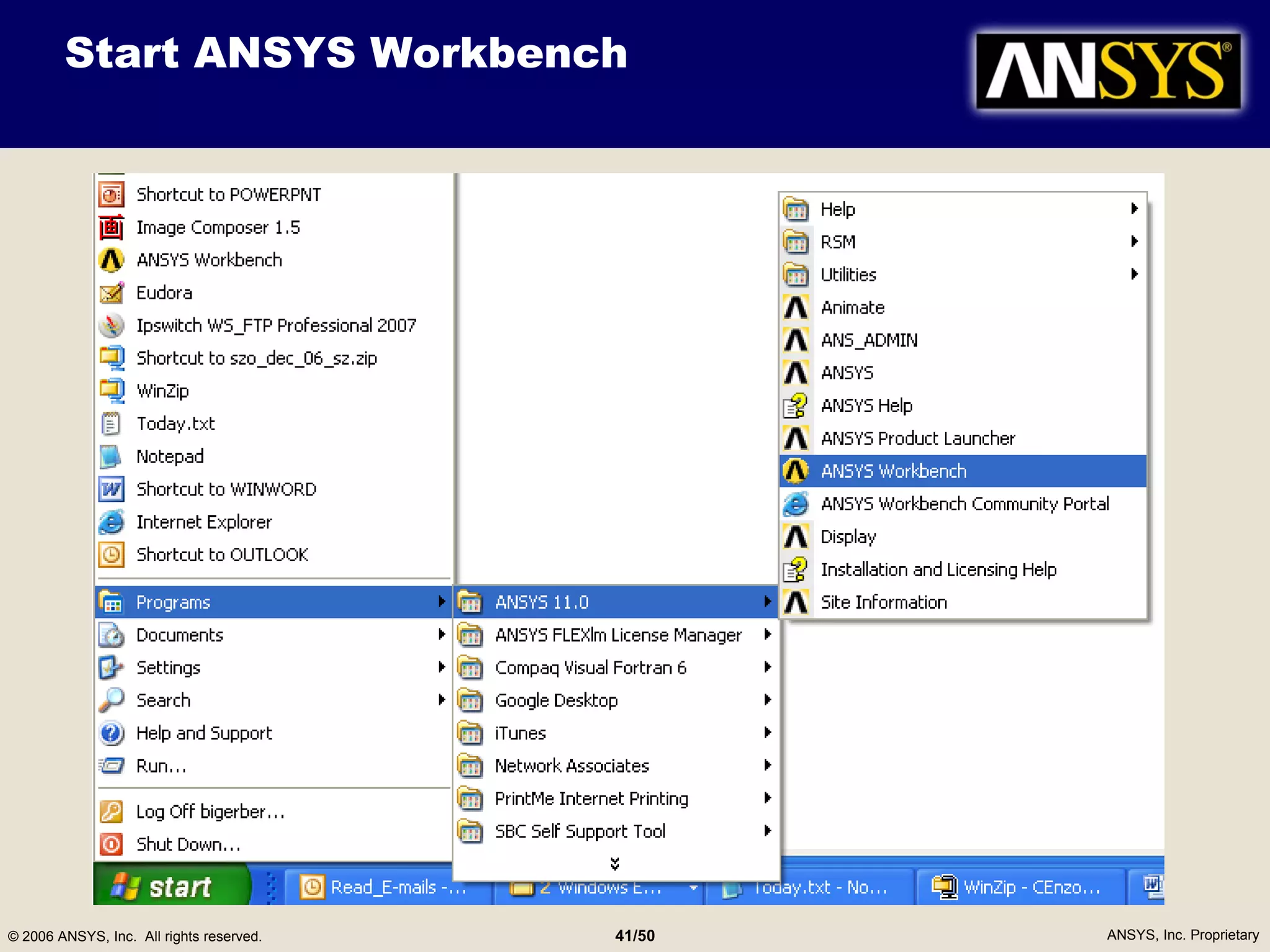Open the Google Desktop program folder
1270x952 pixels.
tap(616, 700)
